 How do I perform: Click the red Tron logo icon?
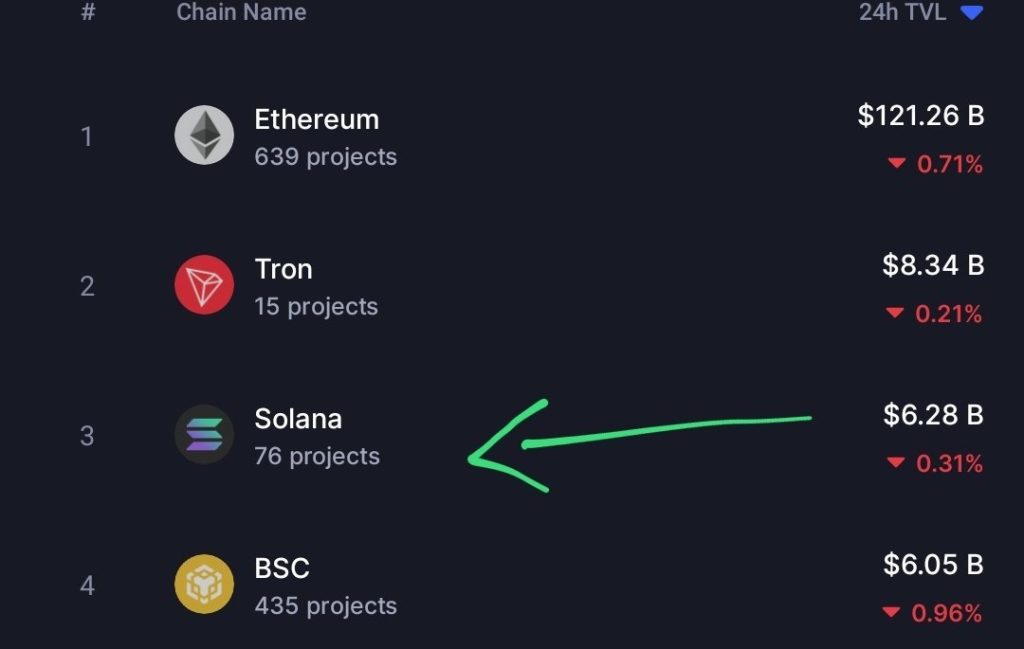click(x=204, y=285)
